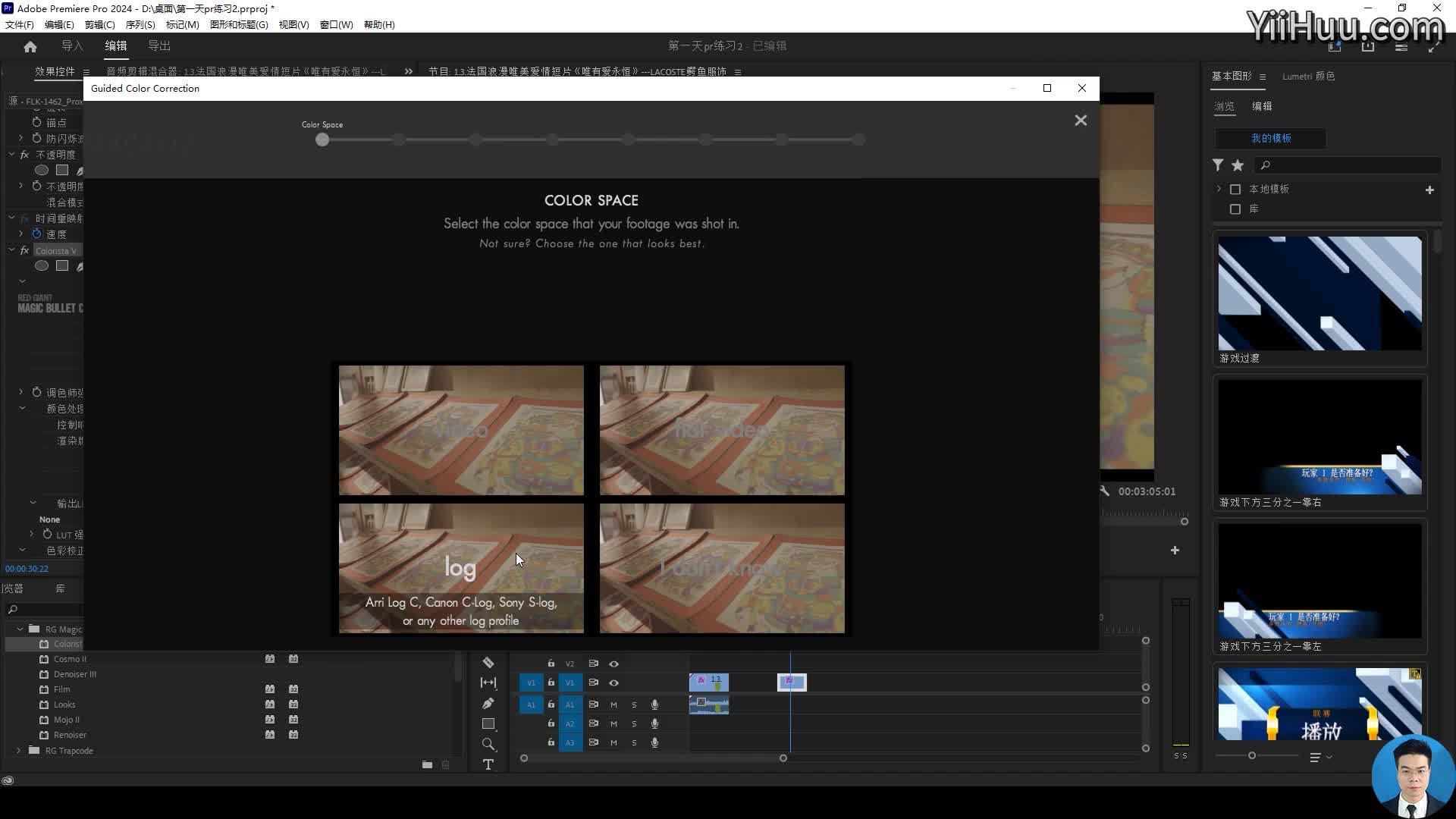Select the Looks effect in the effects list

[64, 704]
